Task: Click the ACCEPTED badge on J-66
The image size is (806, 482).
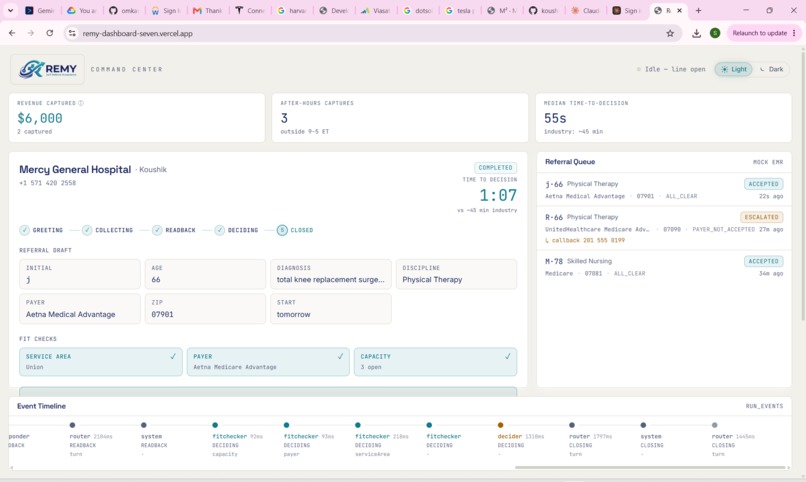Action: click(763, 184)
